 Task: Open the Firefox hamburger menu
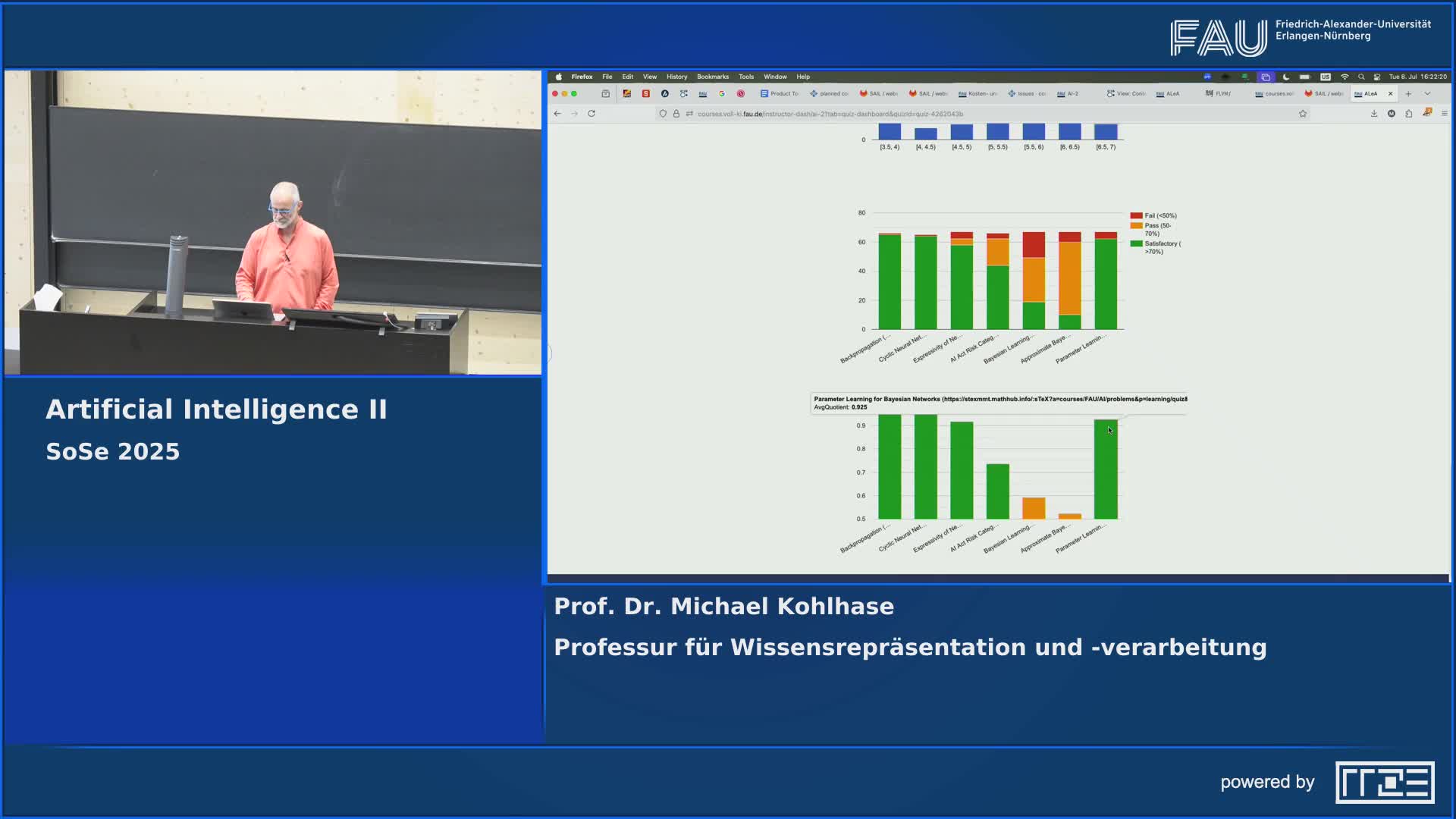point(1444,114)
